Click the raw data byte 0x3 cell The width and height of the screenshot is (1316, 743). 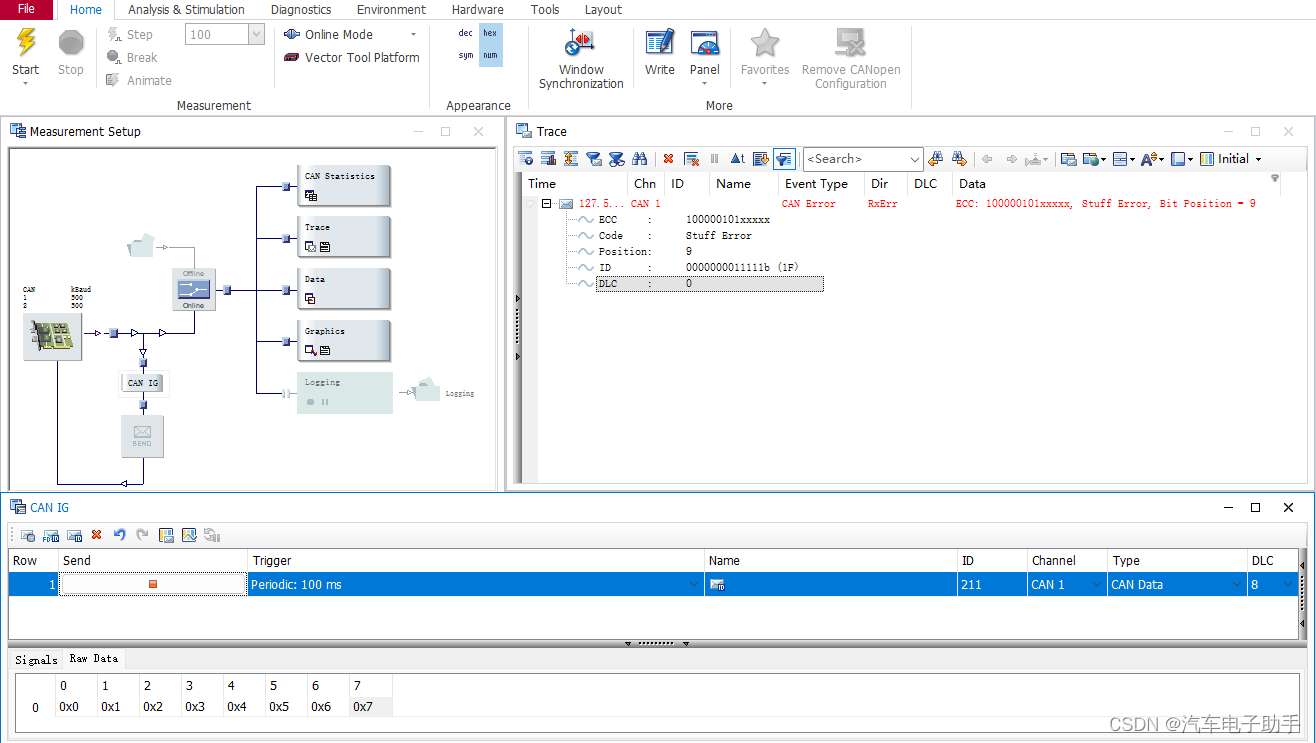203,707
